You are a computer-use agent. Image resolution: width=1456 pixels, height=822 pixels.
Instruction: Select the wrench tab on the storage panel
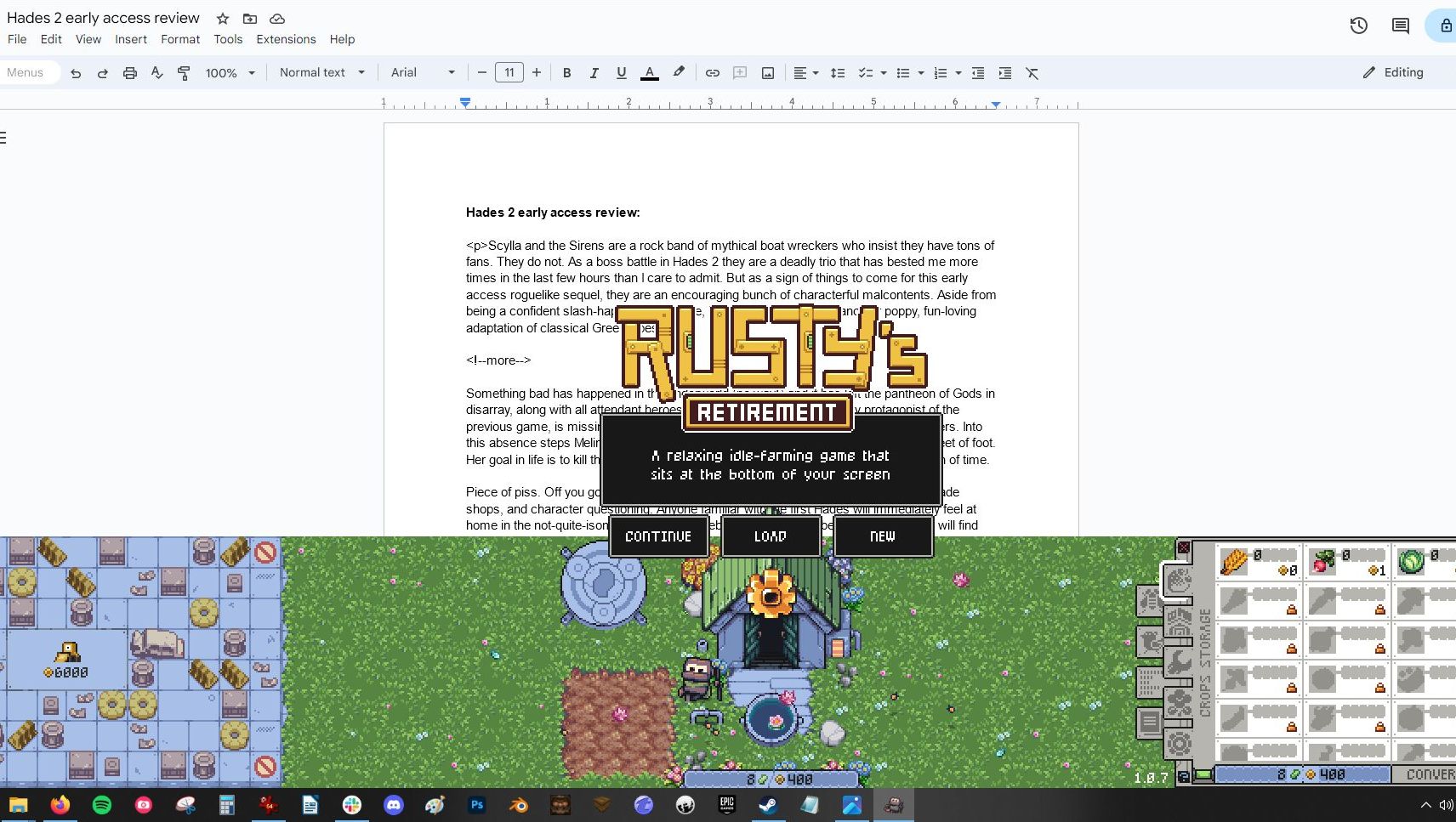[x=1179, y=660]
